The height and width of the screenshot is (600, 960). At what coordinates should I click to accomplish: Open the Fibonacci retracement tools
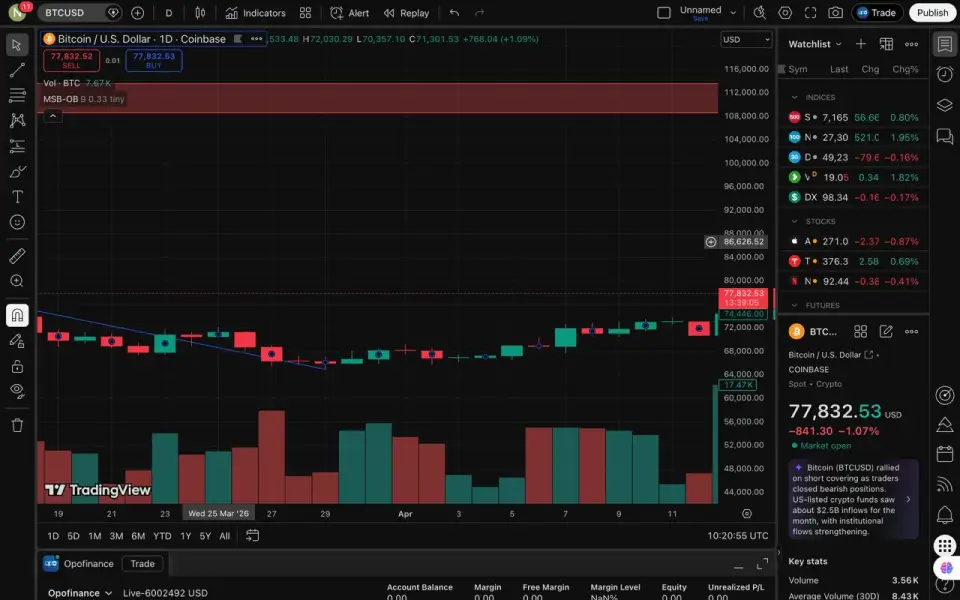17,95
